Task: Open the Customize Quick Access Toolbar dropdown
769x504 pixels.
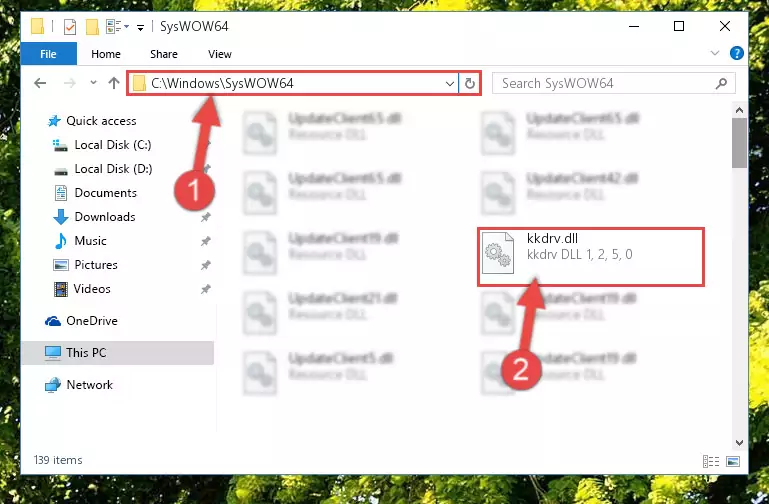Action: 140,27
